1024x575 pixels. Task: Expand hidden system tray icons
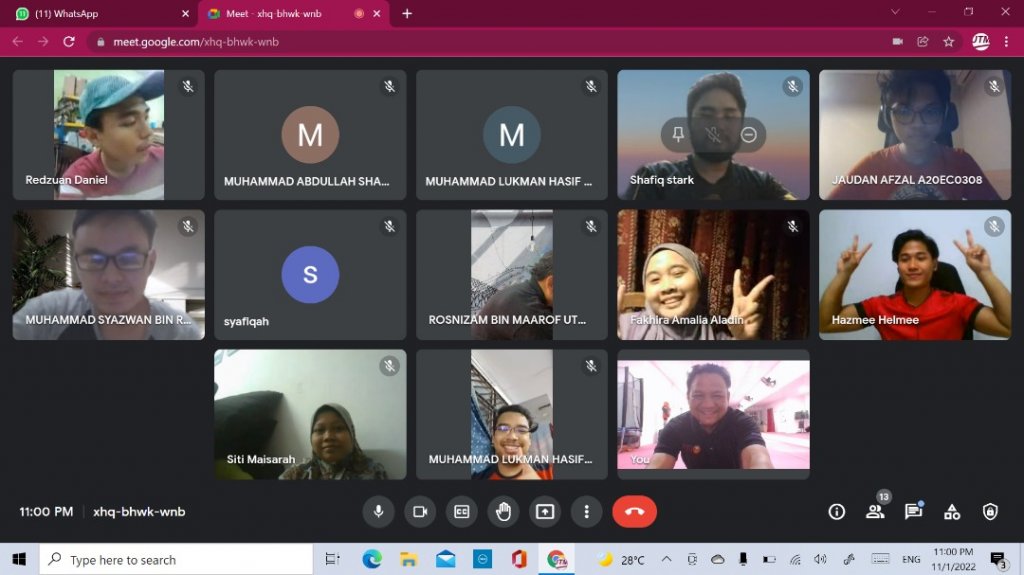point(666,559)
